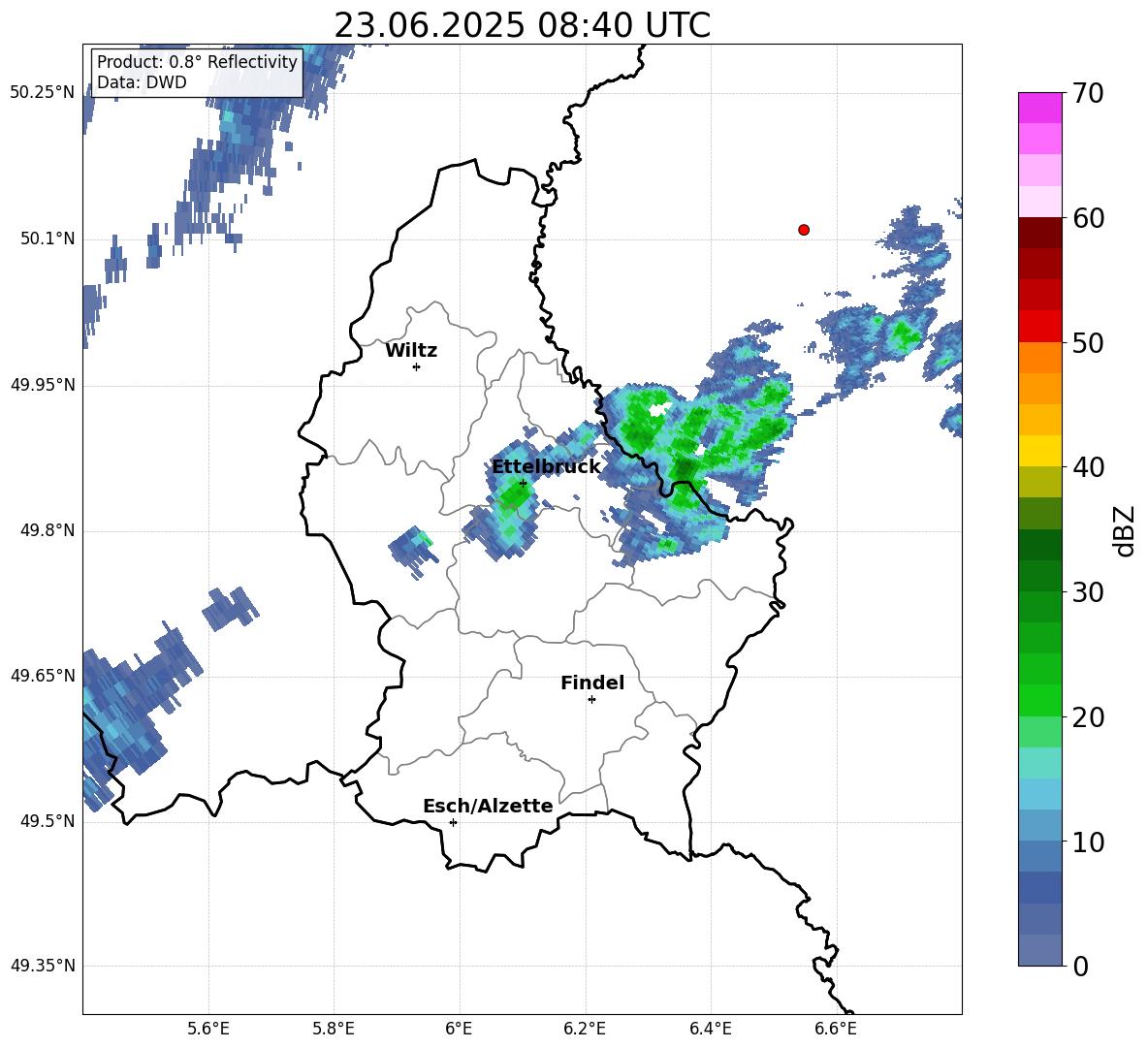
Task: Click the Data: DWD text
Action: click(142, 82)
